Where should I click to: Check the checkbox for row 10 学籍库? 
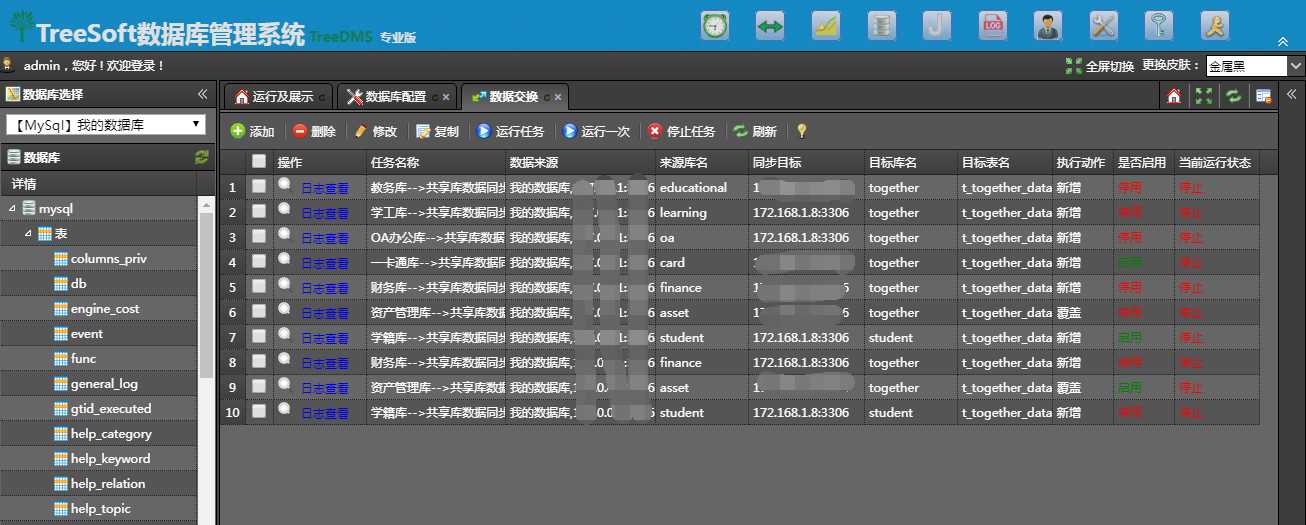point(259,411)
